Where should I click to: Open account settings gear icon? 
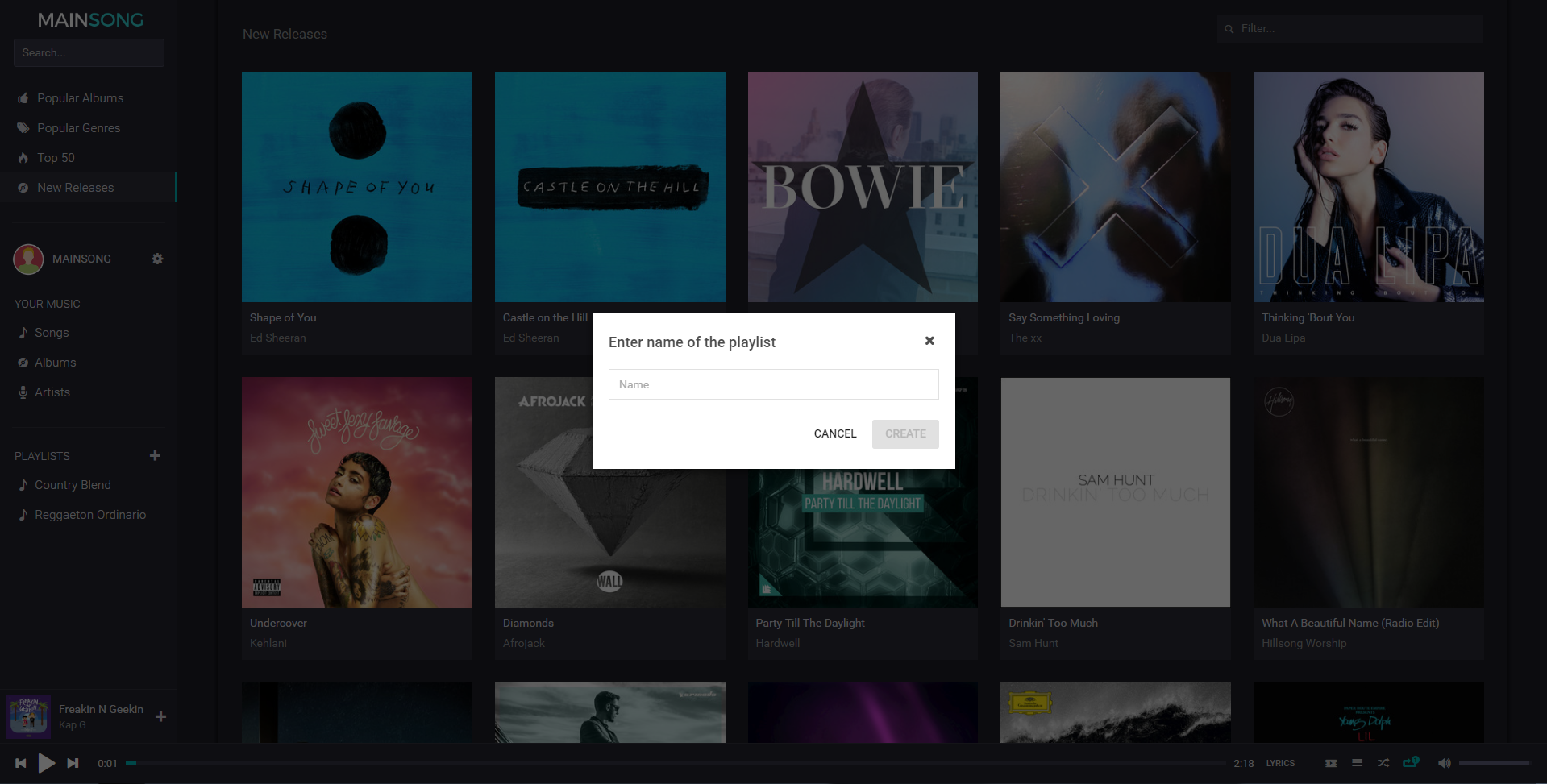(157, 259)
